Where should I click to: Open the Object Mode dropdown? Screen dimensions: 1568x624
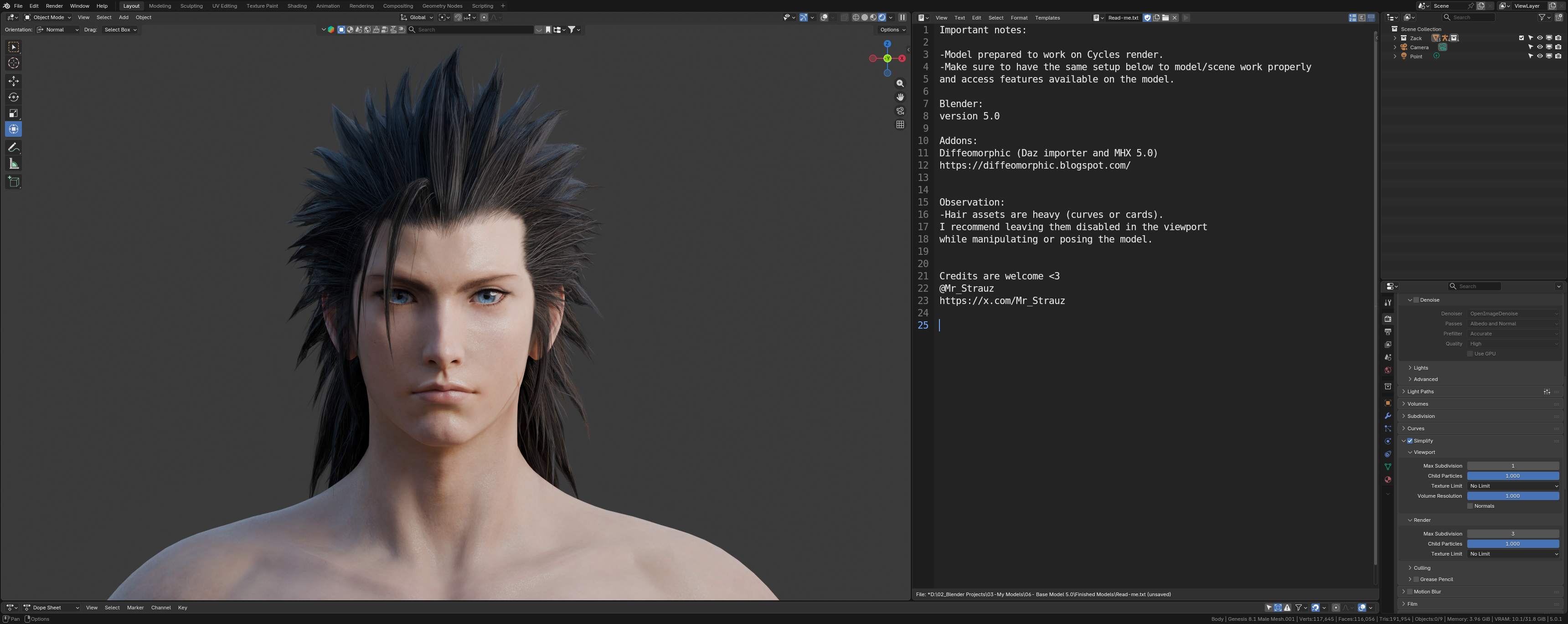coord(47,18)
